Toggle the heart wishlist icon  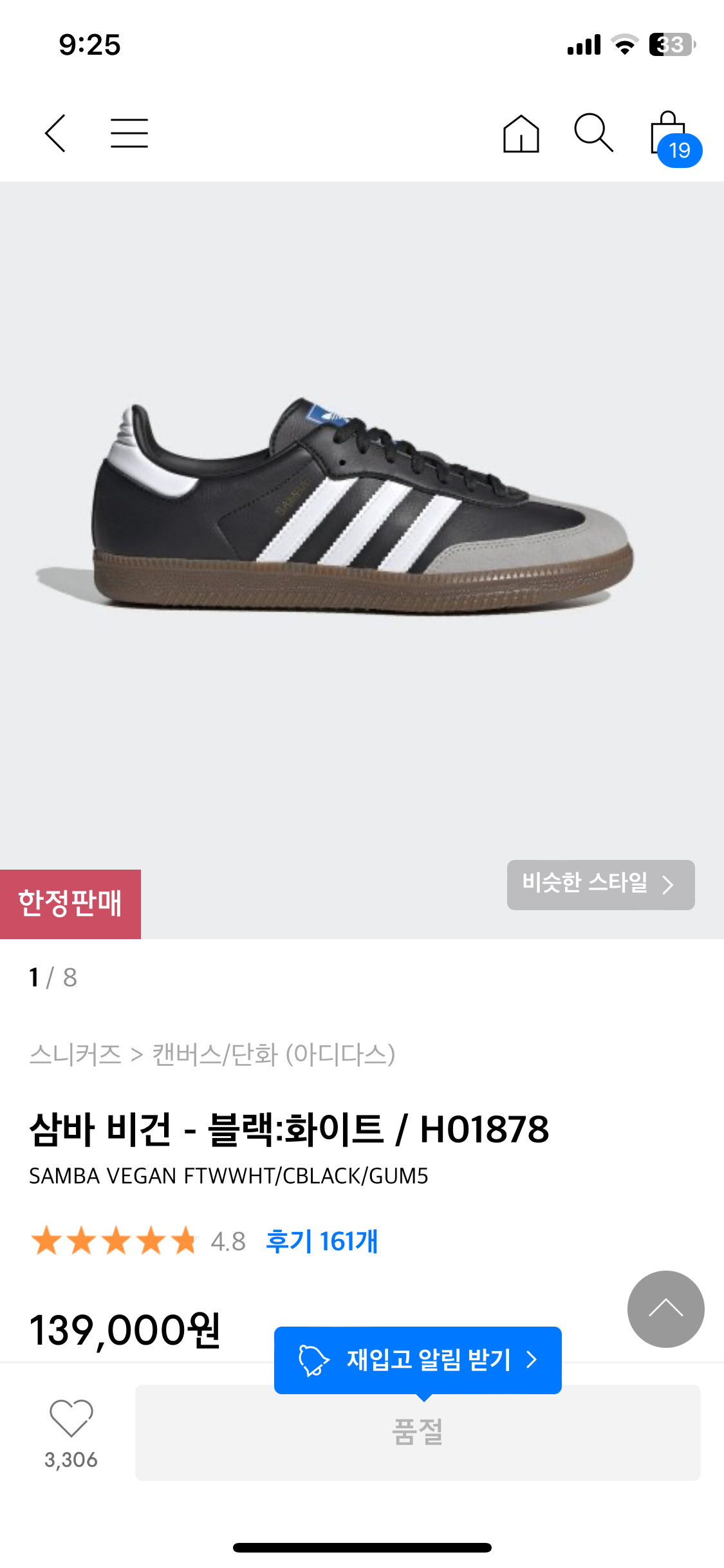(x=71, y=1418)
